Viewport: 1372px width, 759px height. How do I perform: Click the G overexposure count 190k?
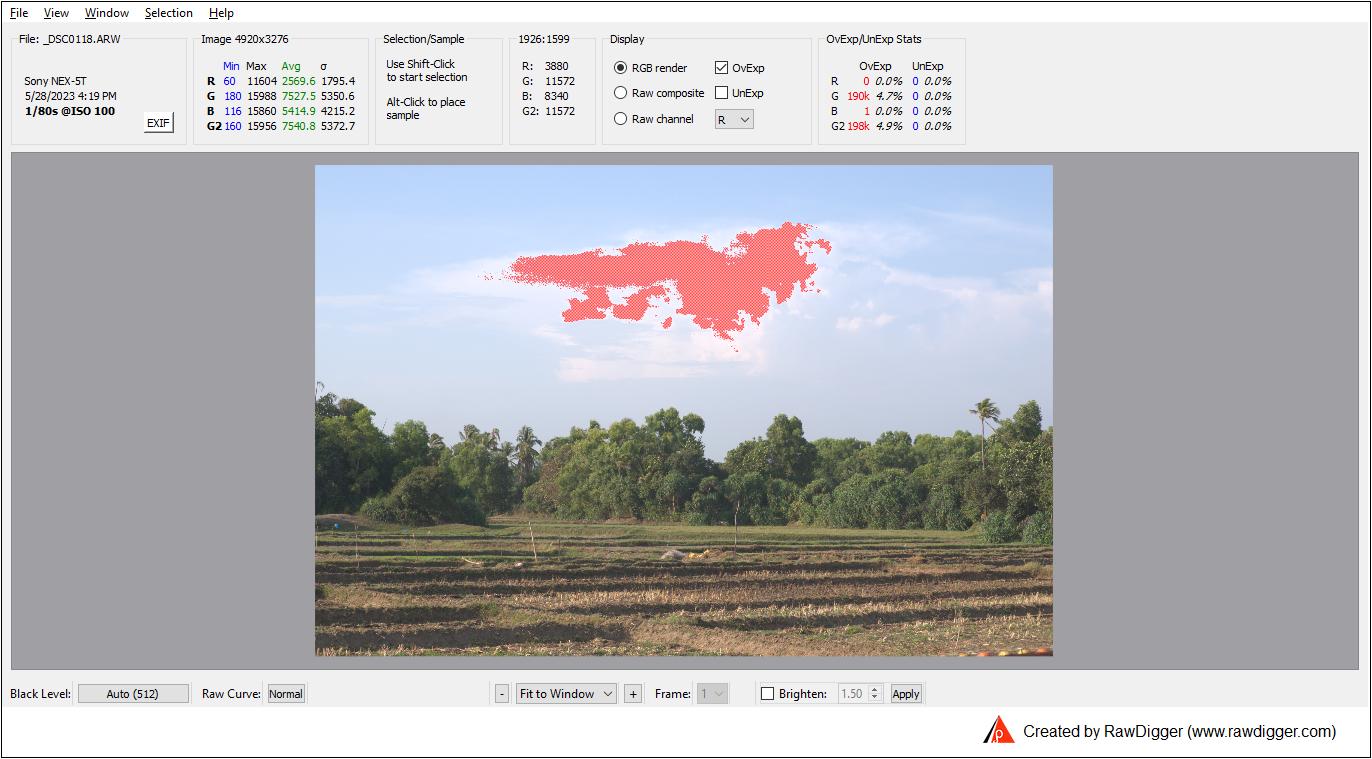[858, 96]
